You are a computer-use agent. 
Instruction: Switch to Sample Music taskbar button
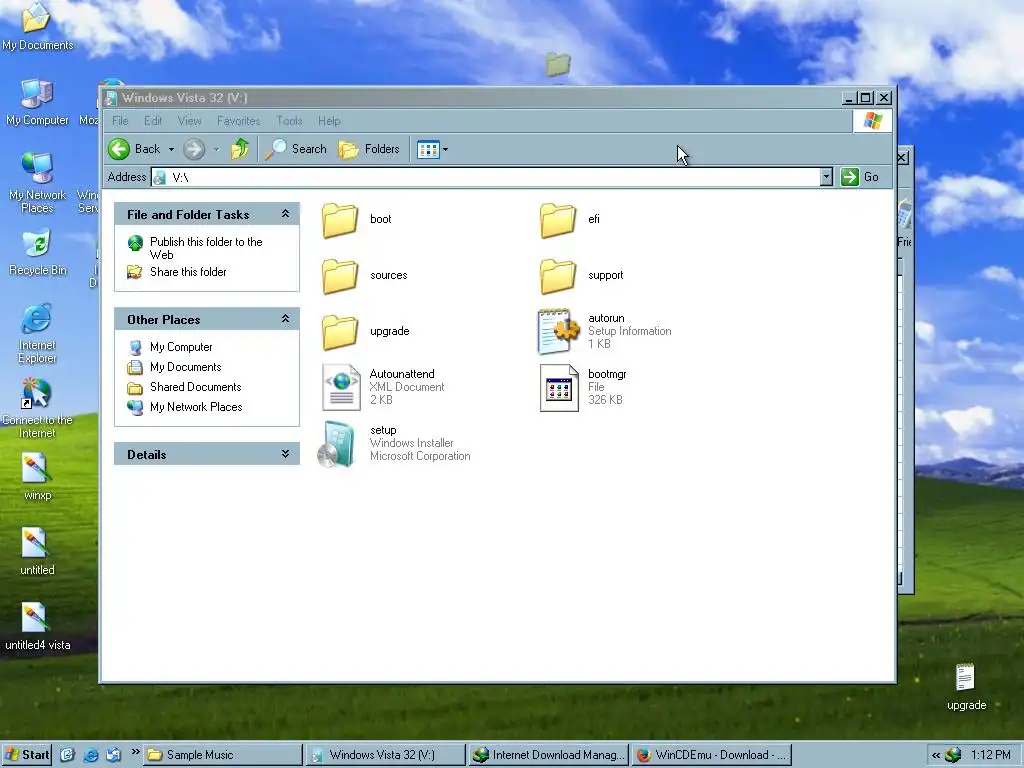click(x=223, y=755)
